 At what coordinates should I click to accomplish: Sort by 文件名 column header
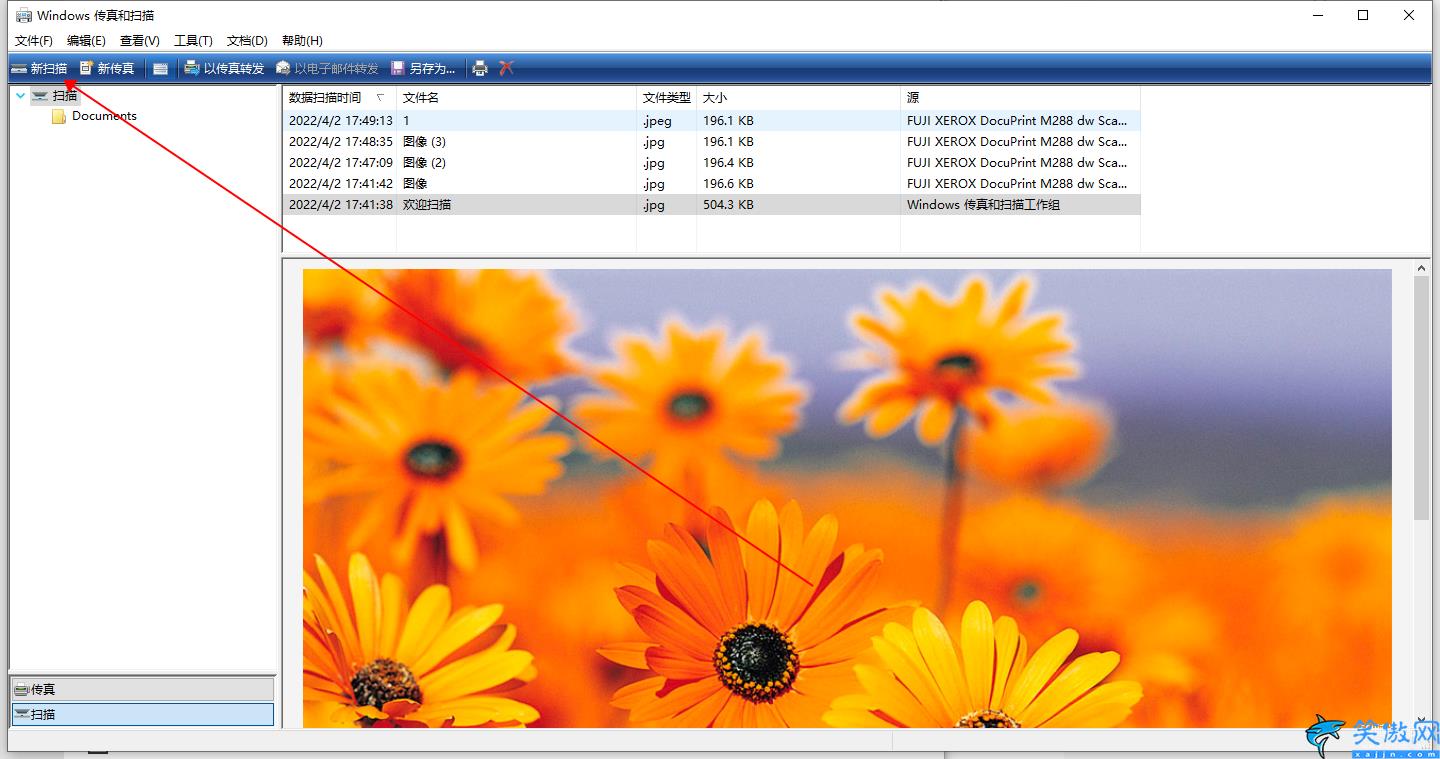tap(517, 98)
